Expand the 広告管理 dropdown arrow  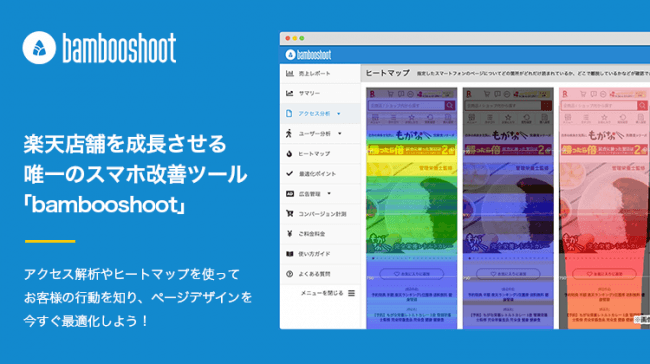329,194
